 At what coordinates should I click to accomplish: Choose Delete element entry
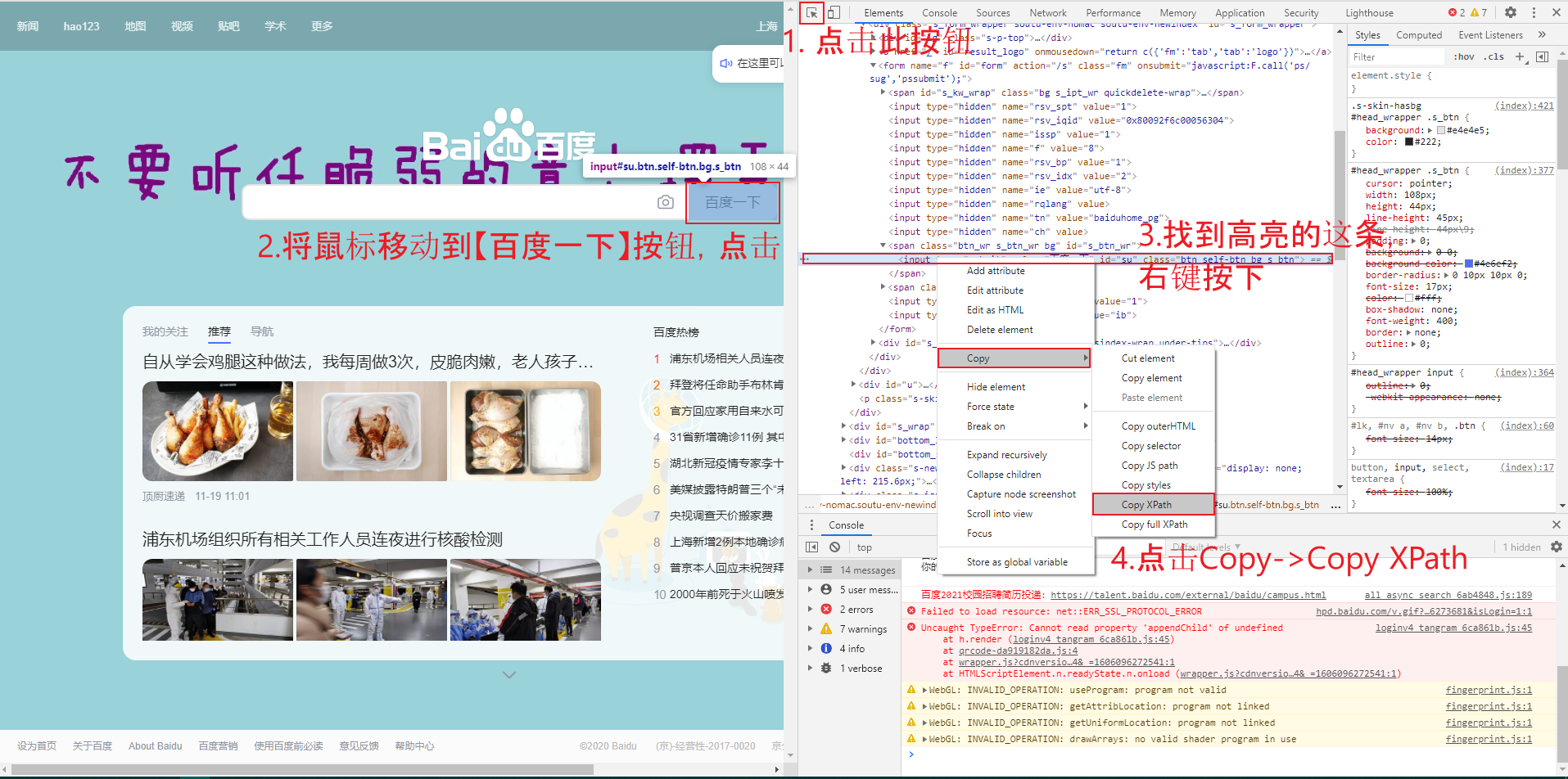tap(1014, 329)
